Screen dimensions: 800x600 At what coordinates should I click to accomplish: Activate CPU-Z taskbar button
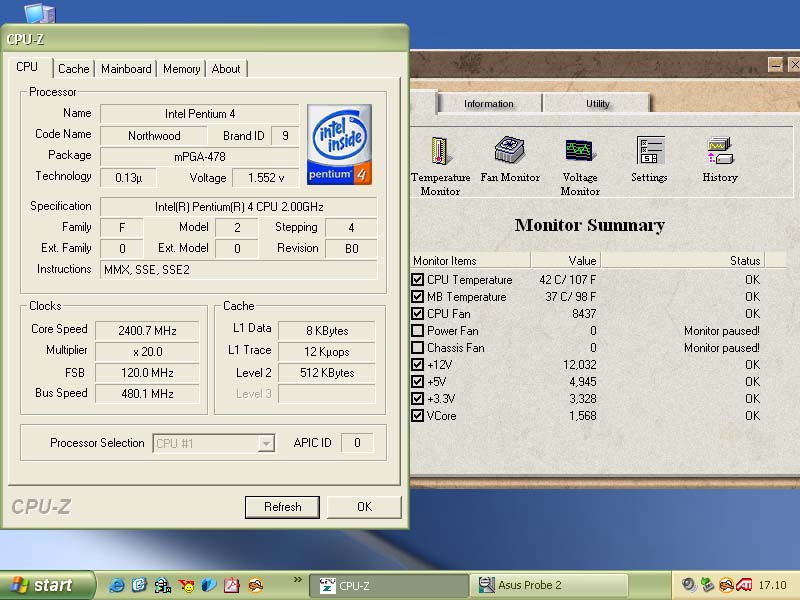point(389,585)
